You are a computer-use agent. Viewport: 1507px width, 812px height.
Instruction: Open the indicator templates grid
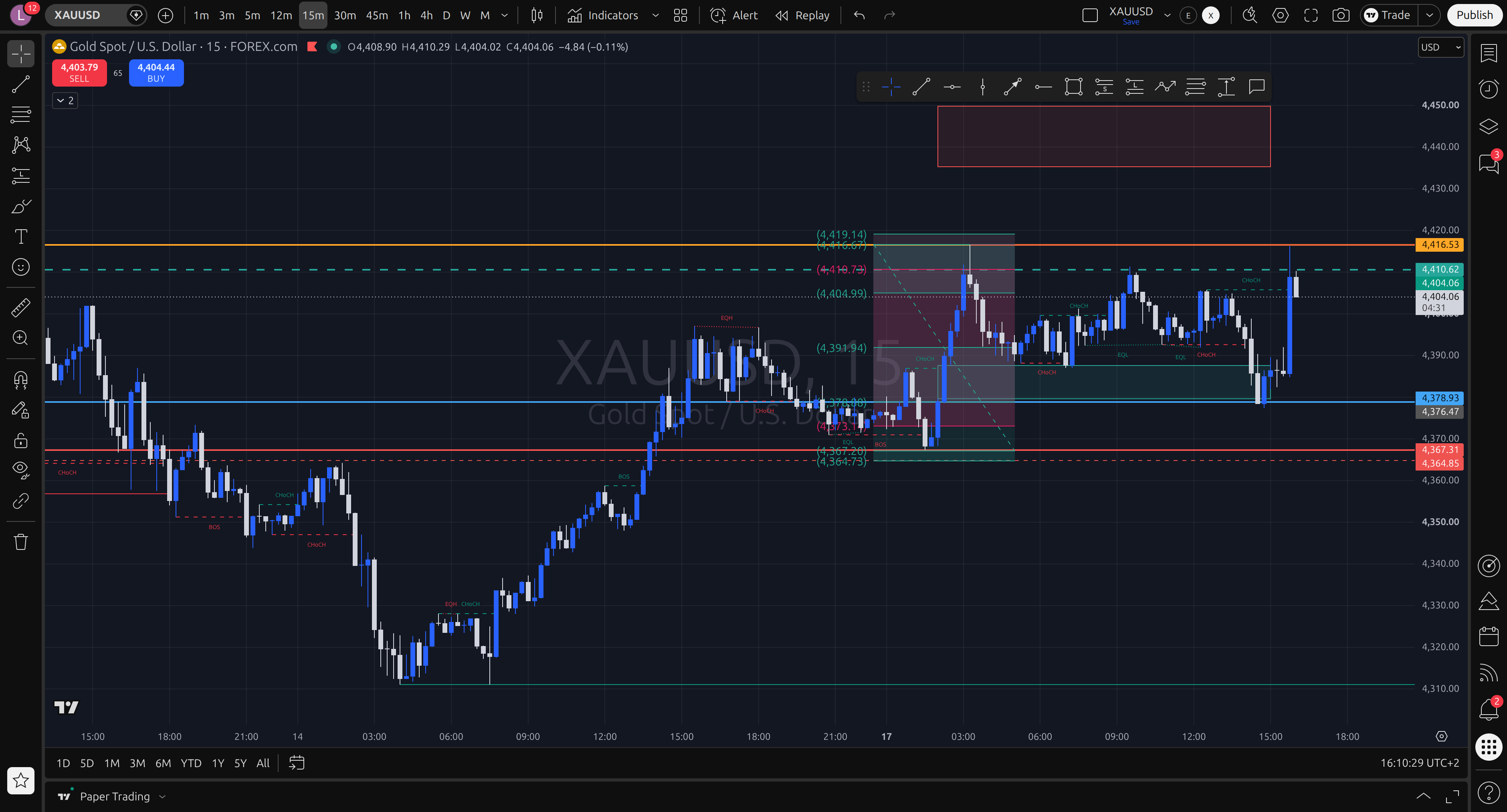pos(681,15)
